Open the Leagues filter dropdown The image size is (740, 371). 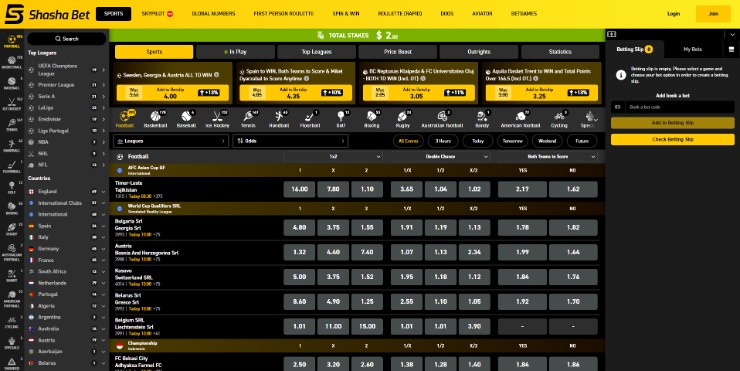tap(171, 141)
